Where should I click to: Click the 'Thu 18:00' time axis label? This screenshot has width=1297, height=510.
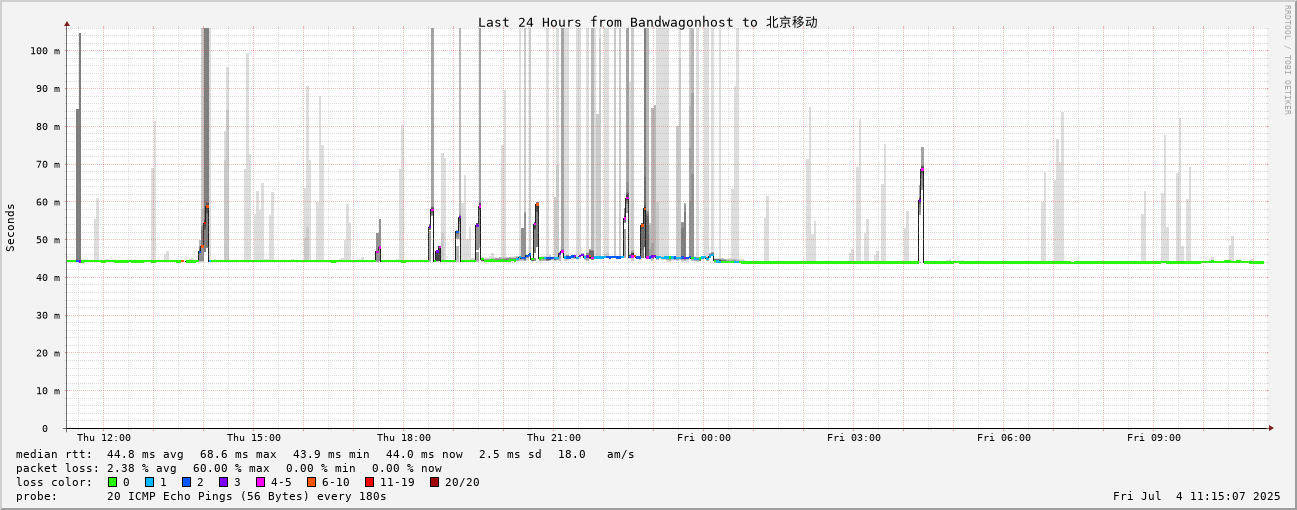click(x=404, y=438)
